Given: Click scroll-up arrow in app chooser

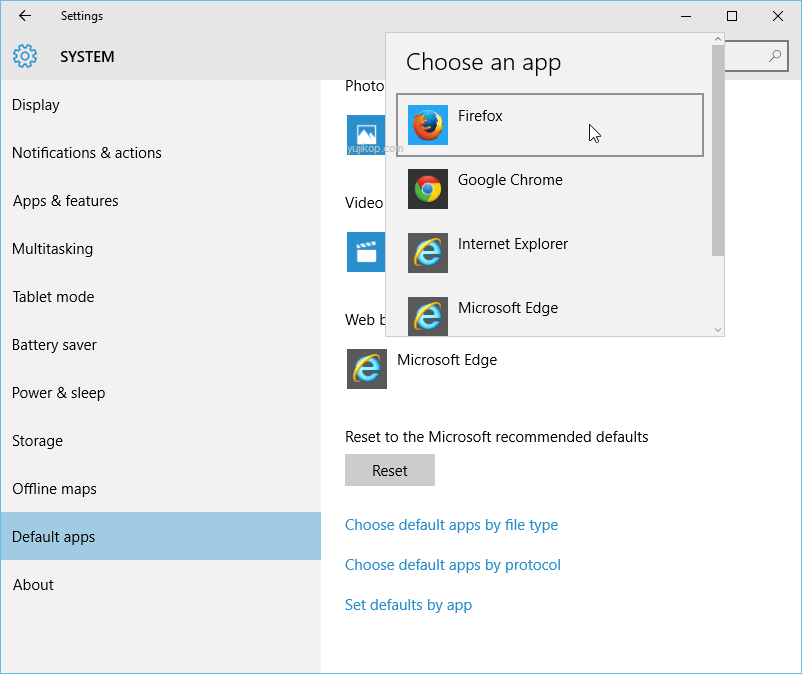Looking at the screenshot, I should [718, 39].
